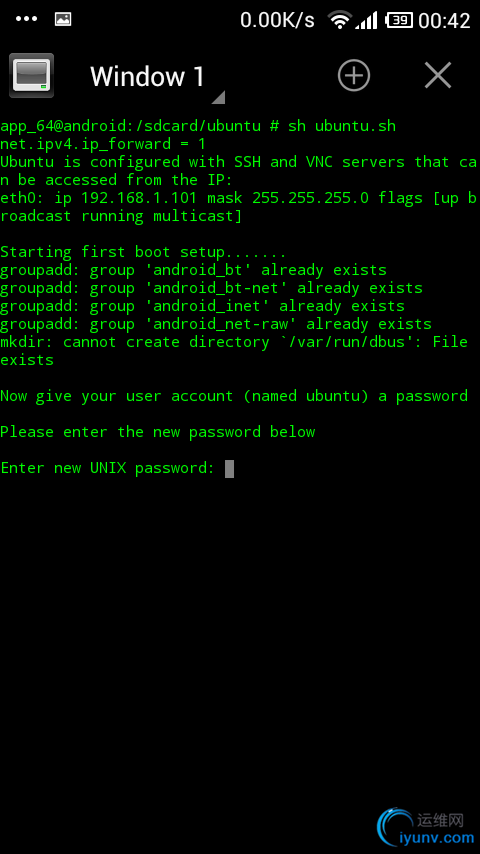The height and width of the screenshot is (854, 480).
Task: Tap the Wi-Fi signal icon
Action: (x=339, y=20)
